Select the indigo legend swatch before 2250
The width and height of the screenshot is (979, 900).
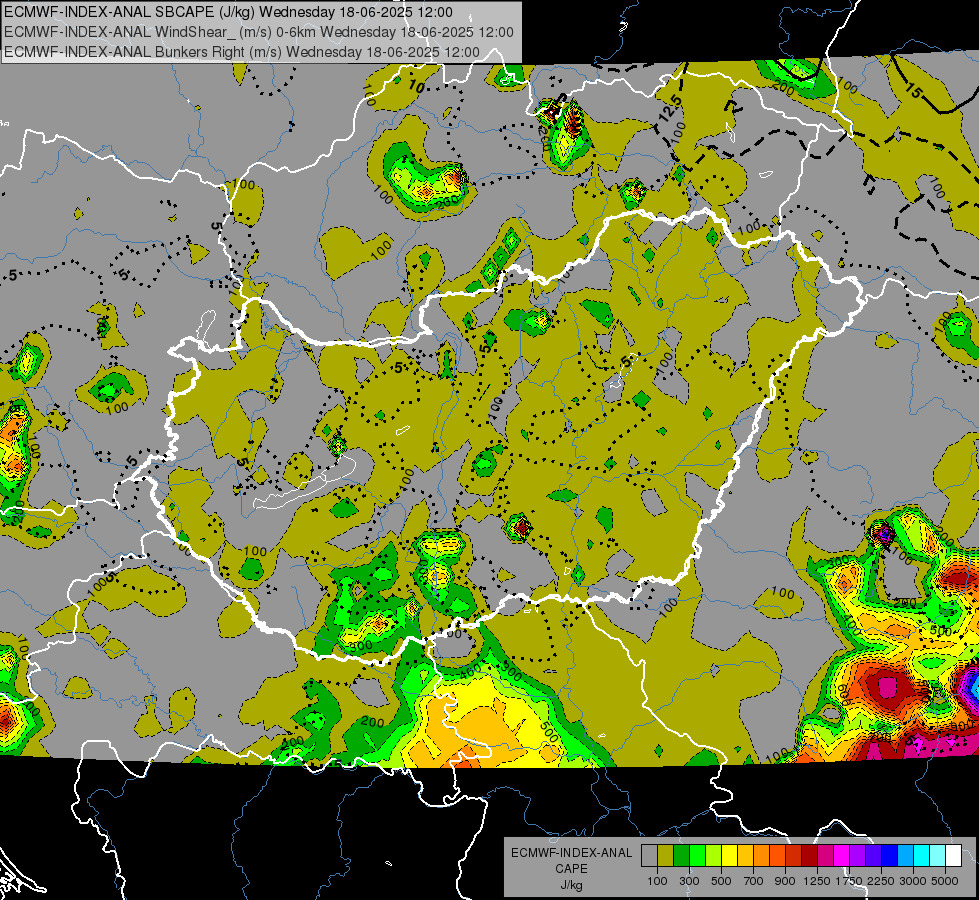(873, 855)
